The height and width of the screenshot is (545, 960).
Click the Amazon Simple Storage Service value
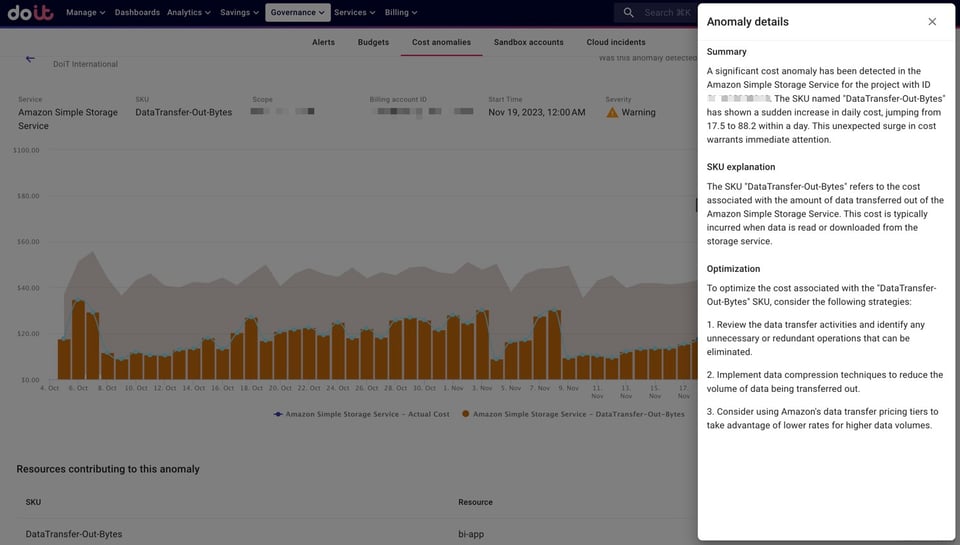[x=68, y=119]
